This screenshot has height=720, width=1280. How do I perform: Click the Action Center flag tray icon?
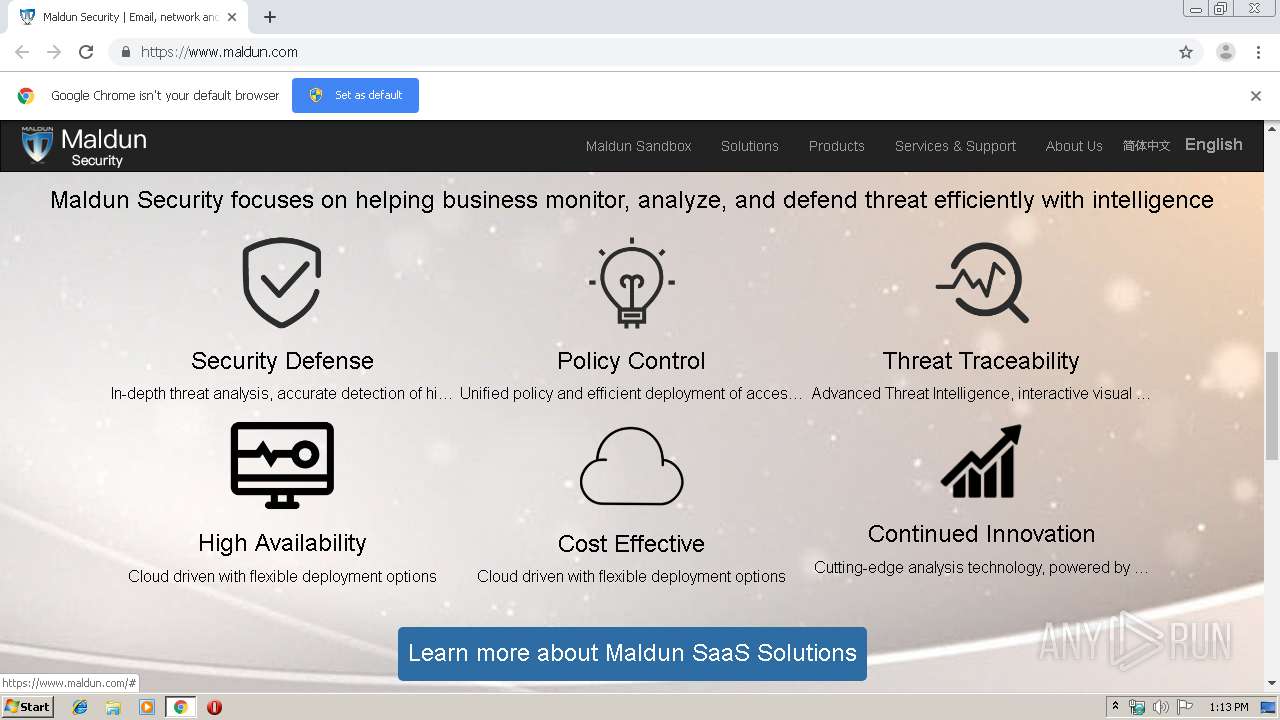click(x=1185, y=707)
